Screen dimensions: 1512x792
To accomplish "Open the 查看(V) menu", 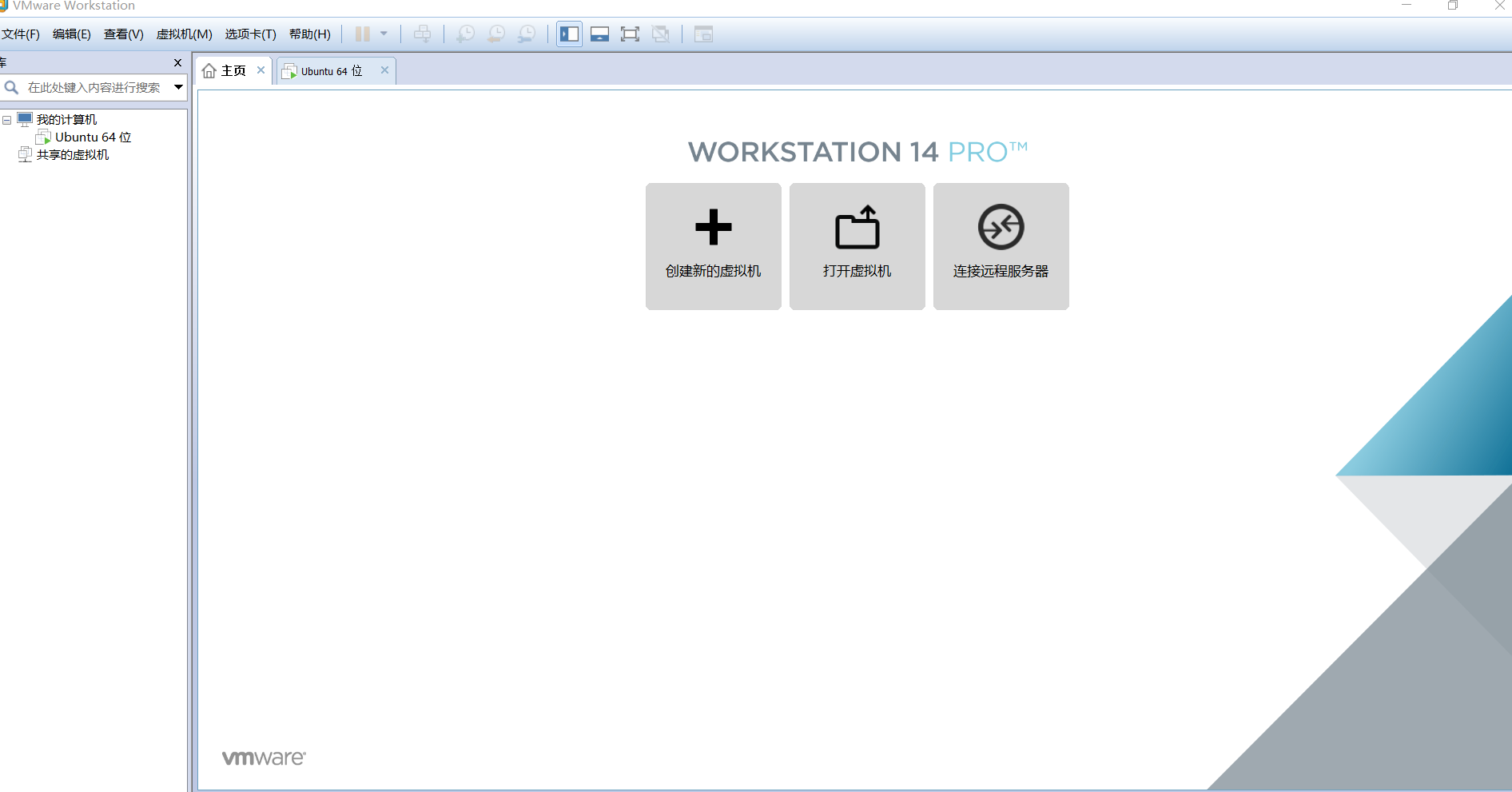I will click(124, 34).
